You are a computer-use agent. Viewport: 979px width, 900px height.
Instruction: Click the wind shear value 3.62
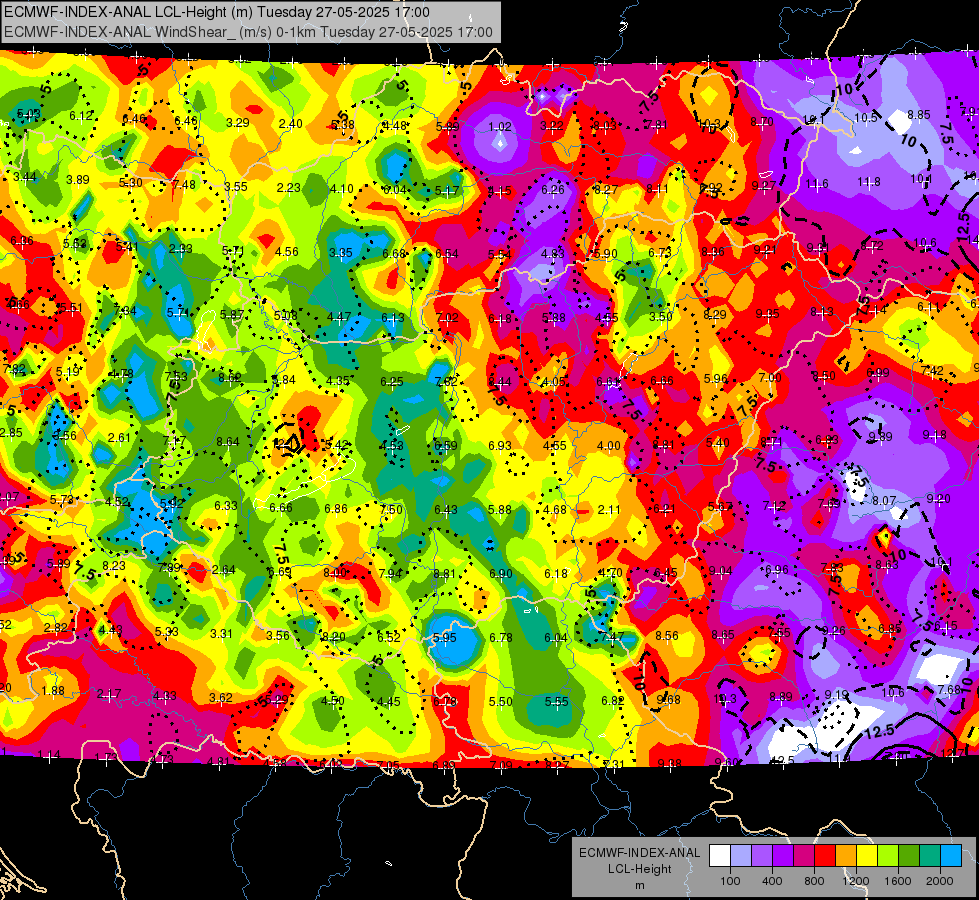pyautogui.click(x=220, y=698)
